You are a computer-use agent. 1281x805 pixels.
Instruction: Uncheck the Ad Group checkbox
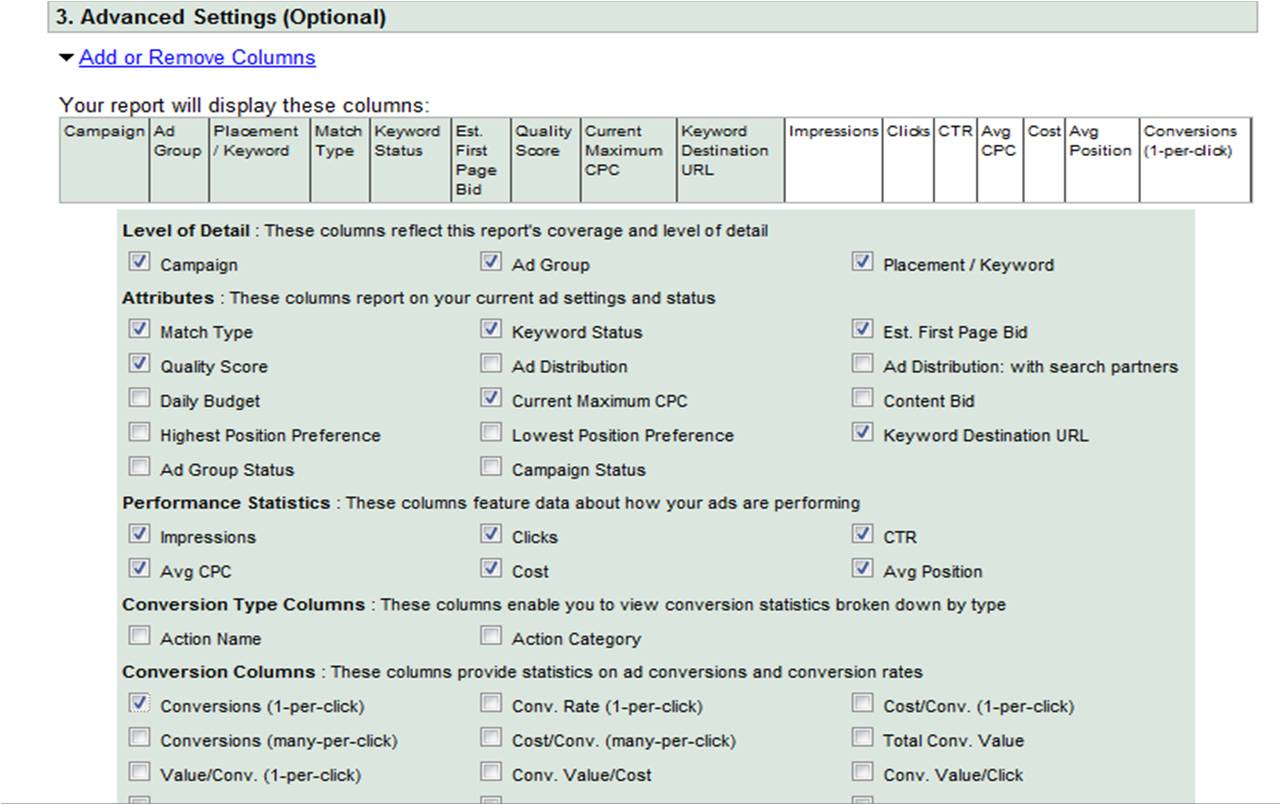click(491, 263)
